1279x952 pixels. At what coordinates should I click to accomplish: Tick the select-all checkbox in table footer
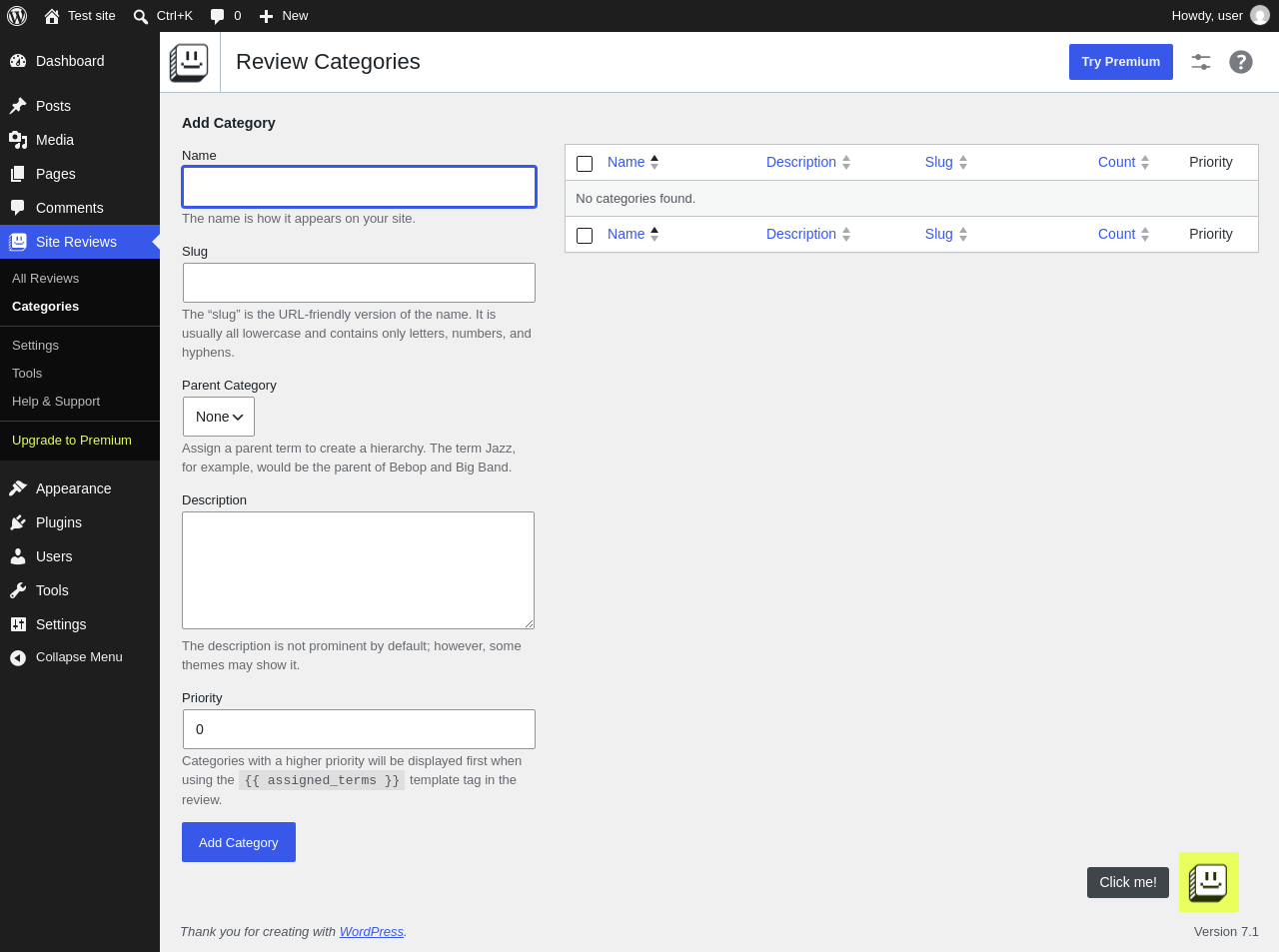(585, 236)
